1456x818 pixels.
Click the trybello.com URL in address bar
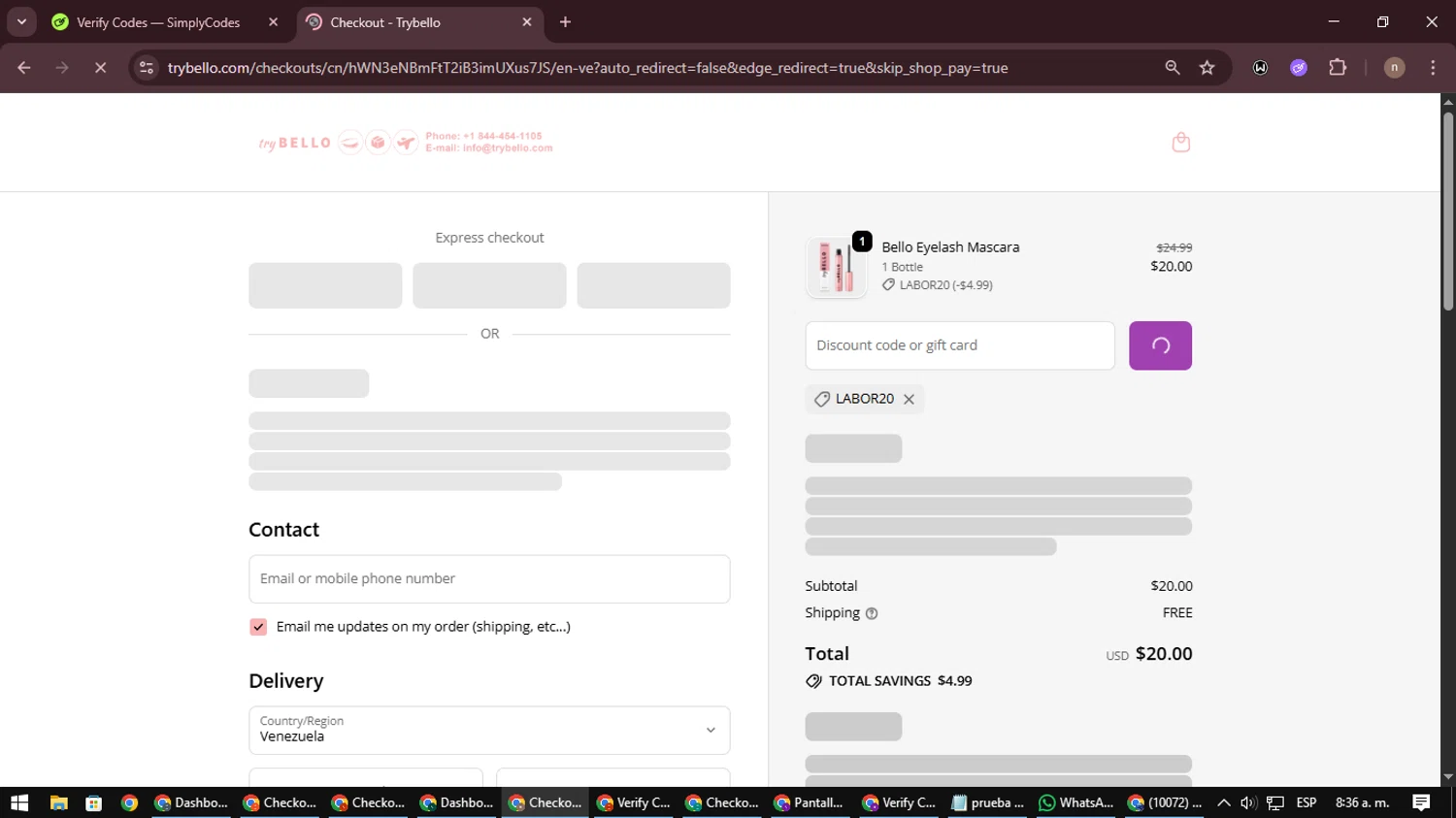pos(587,68)
